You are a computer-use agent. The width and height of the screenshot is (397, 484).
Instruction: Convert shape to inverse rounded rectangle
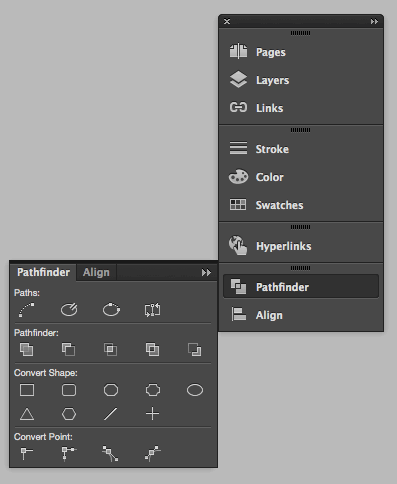153,390
